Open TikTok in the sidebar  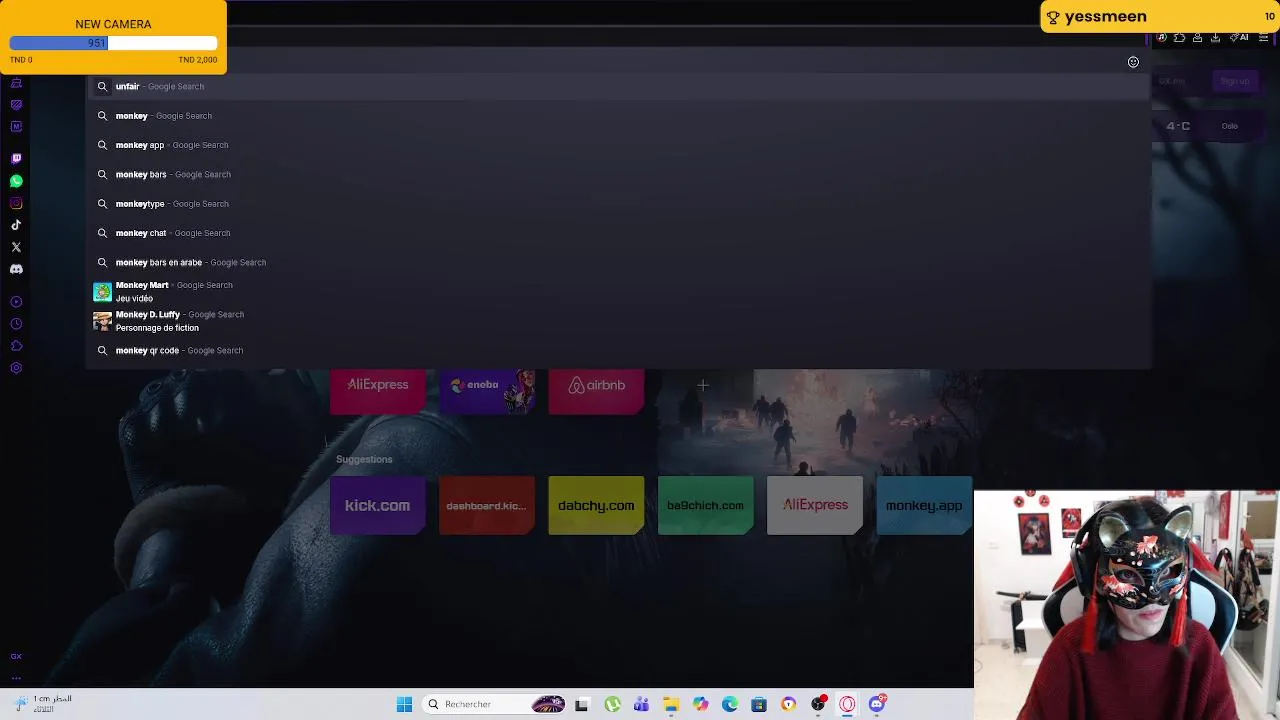pyautogui.click(x=16, y=225)
